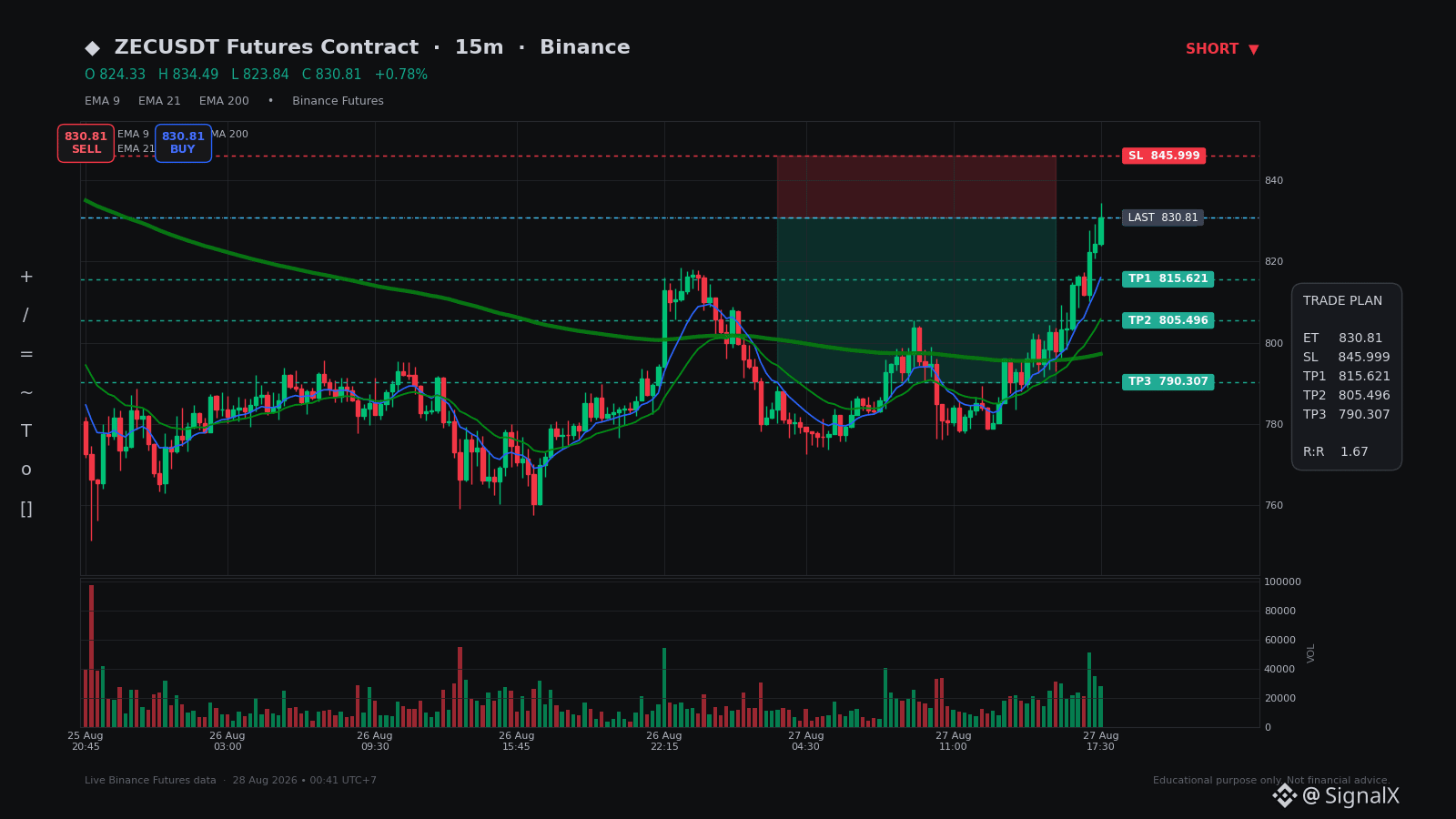Image resolution: width=1456 pixels, height=819 pixels.
Task: Click the +0.78% change value
Action: (401, 75)
